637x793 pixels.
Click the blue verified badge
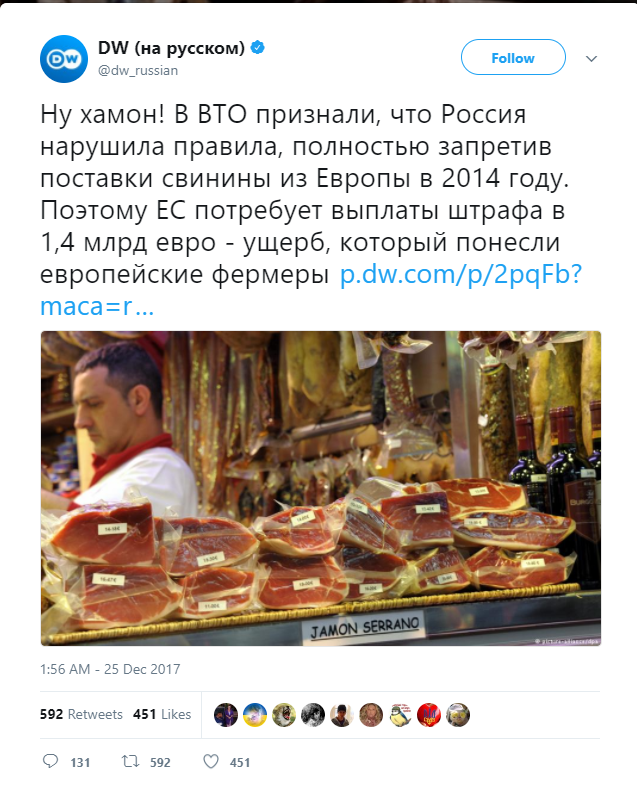point(258,48)
